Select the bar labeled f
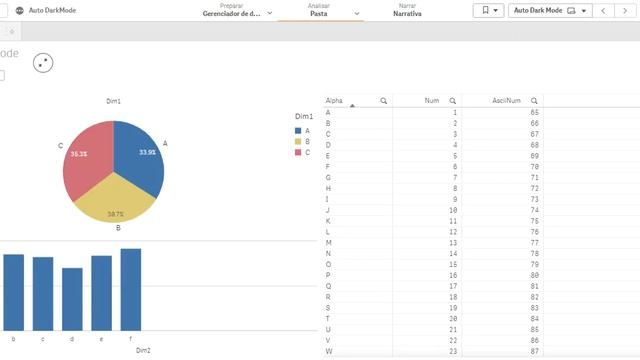 coord(131,289)
